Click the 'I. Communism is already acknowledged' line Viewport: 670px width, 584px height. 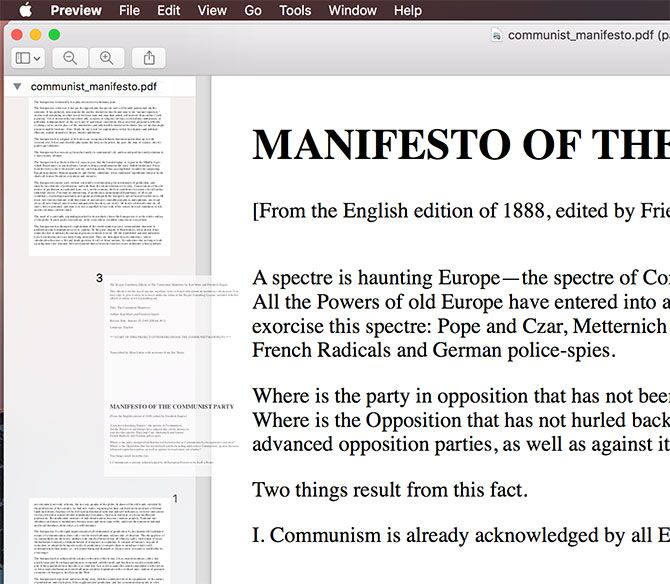461,535
